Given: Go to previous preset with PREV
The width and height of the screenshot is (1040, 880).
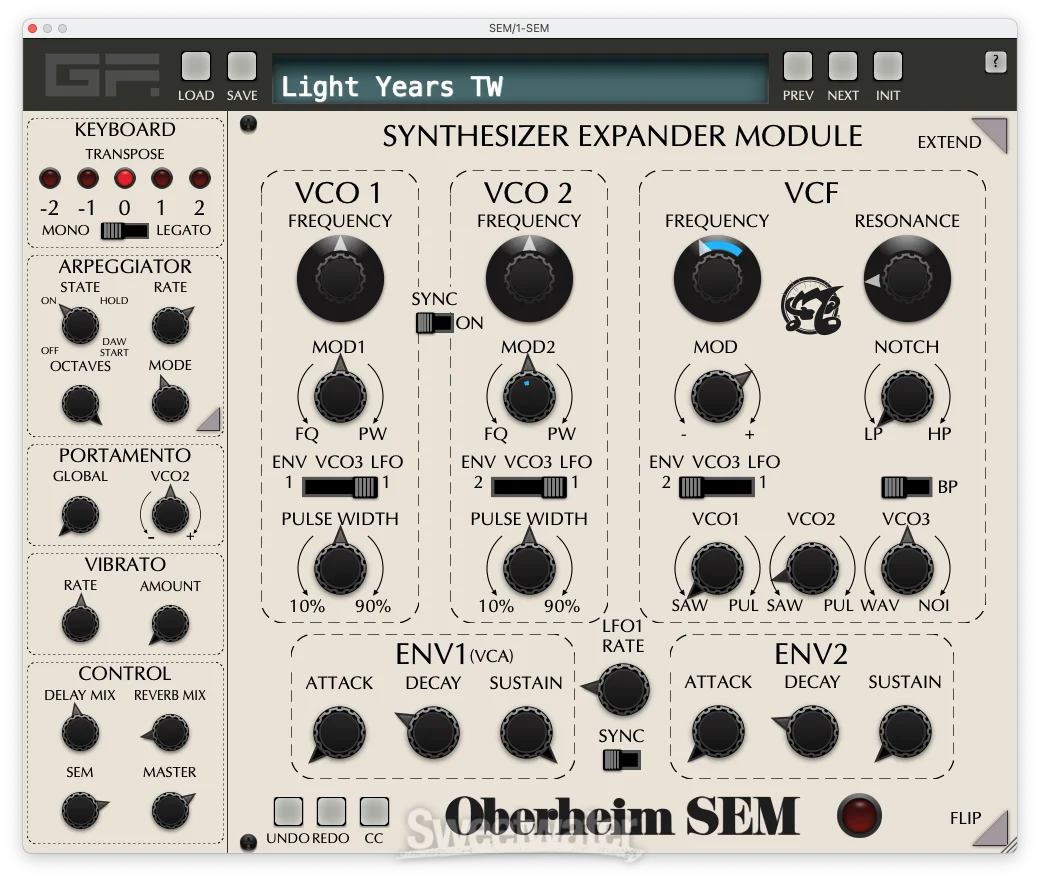Looking at the screenshot, I should pos(797,68).
